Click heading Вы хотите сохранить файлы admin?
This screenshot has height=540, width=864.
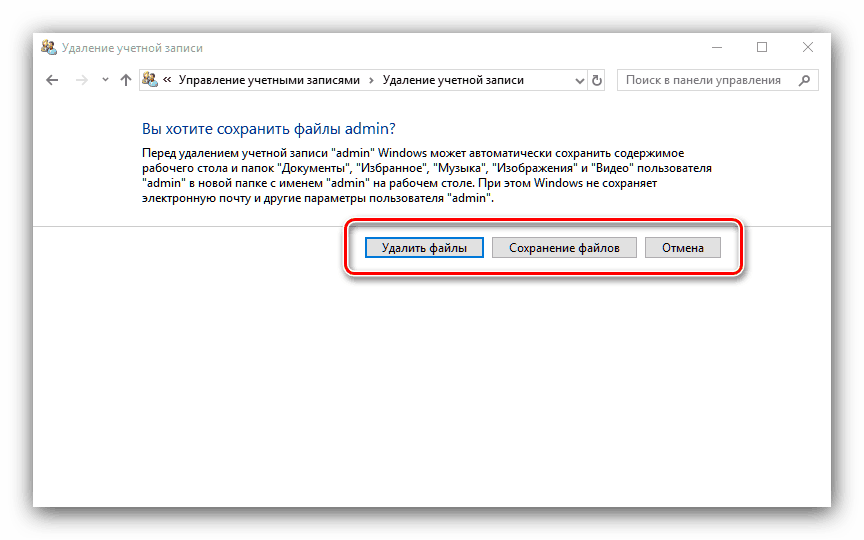point(269,129)
